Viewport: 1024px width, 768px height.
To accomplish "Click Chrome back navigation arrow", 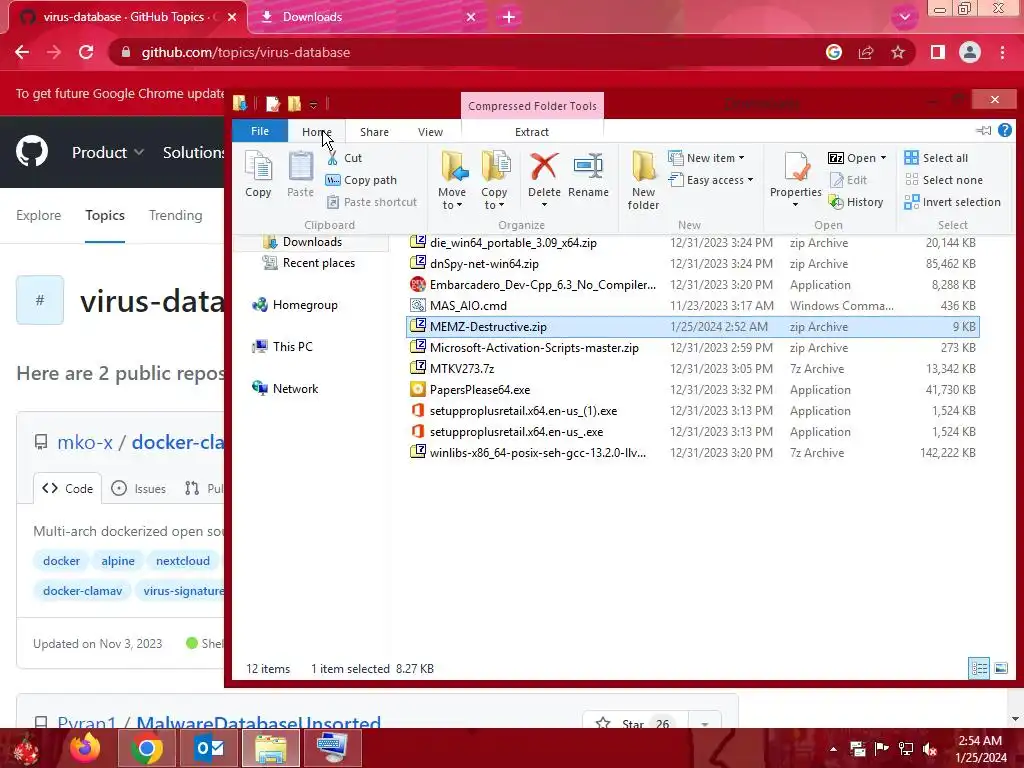I will (x=22, y=52).
